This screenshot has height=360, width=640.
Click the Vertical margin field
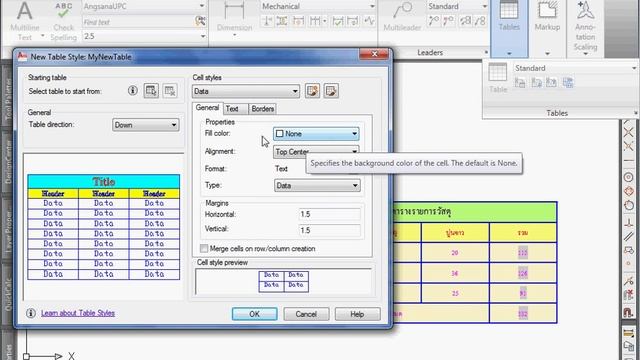tap(330, 230)
